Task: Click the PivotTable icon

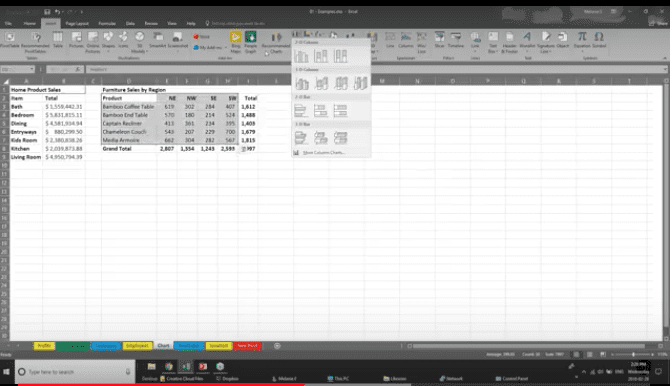Action: (x=9, y=40)
